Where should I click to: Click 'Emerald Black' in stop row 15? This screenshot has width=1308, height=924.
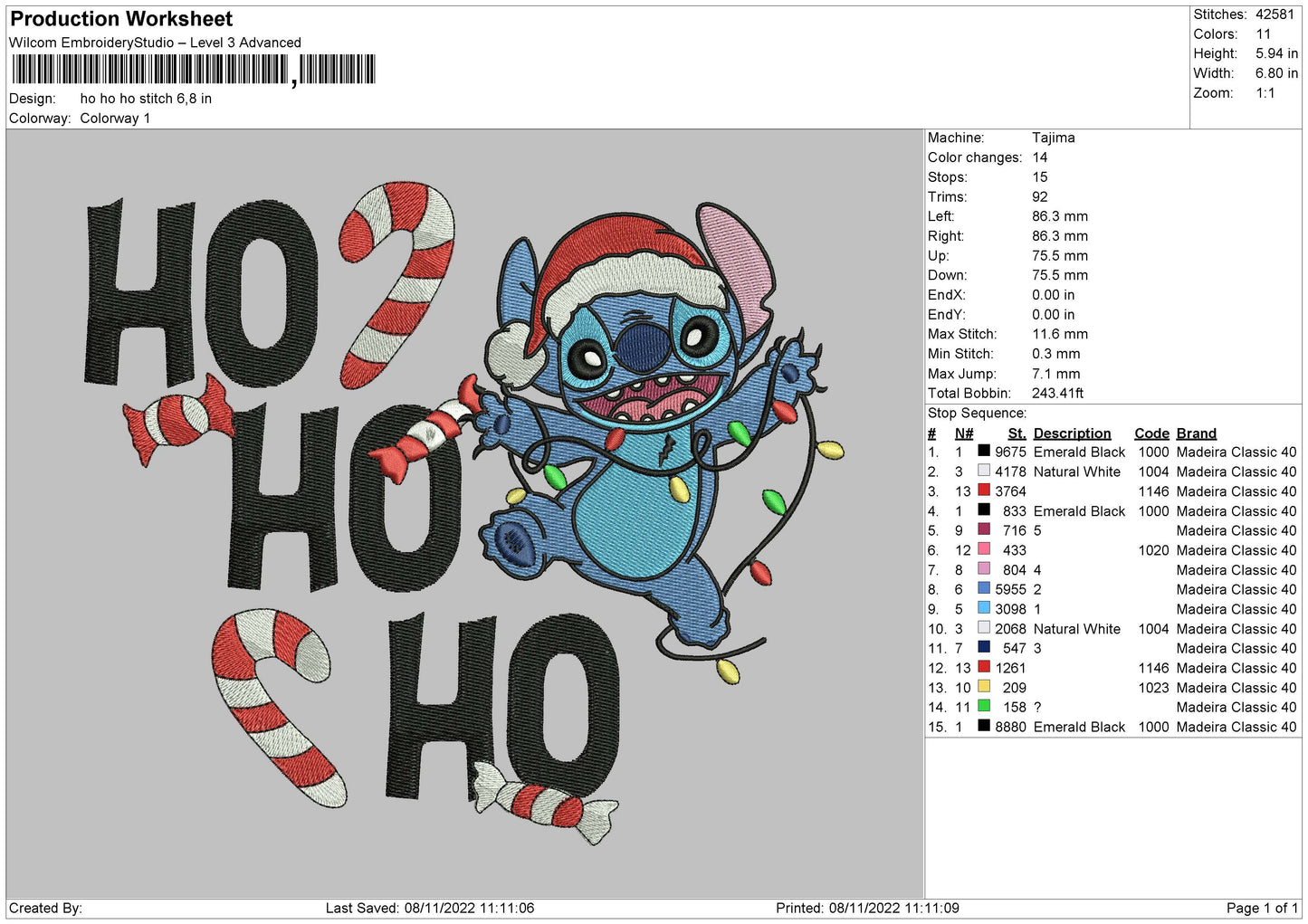(x=1079, y=727)
